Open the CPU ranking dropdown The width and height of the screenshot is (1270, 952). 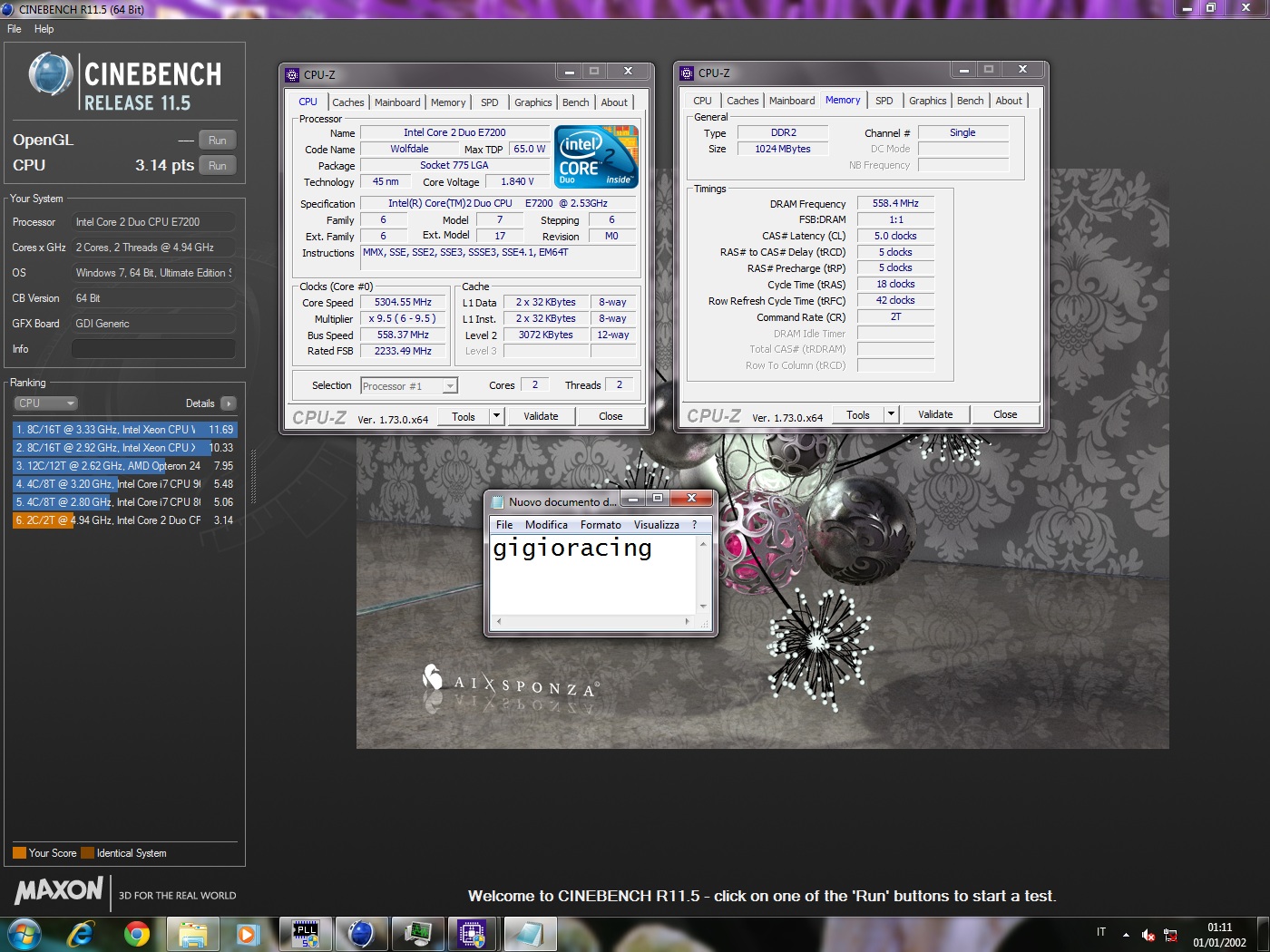pos(45,403)
